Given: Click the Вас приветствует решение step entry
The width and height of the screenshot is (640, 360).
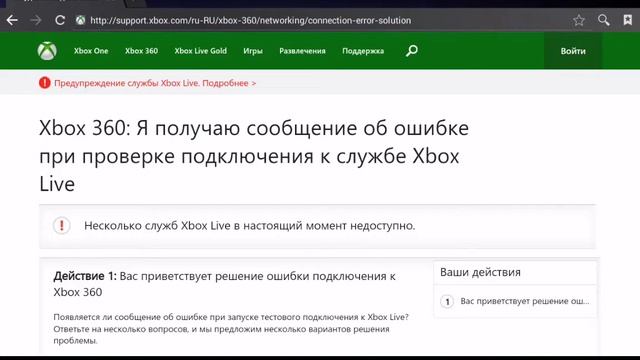Looking at the screenshot, I should click(524, 301).
